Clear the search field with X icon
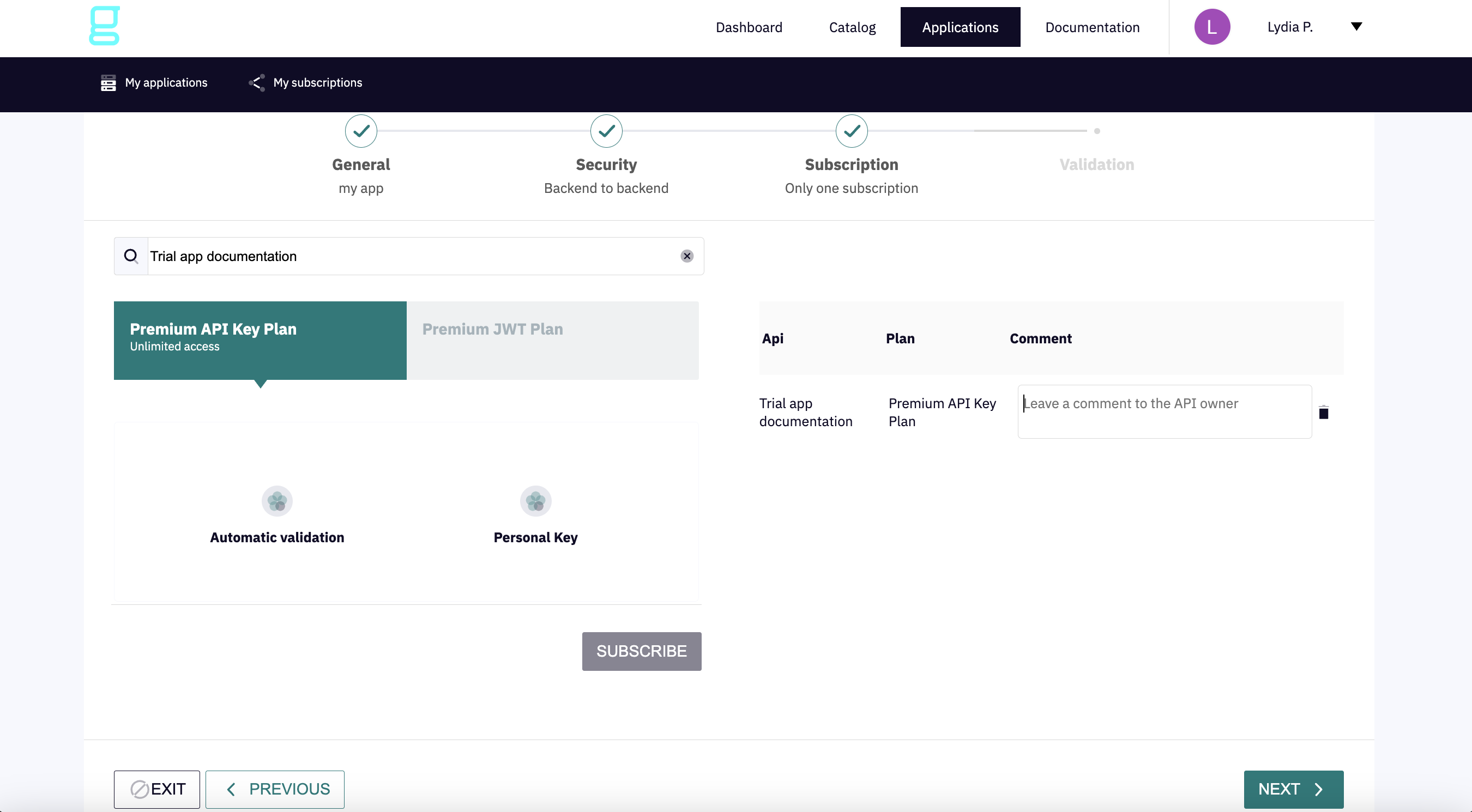The image size is (1472, 812). click(687, 256)
